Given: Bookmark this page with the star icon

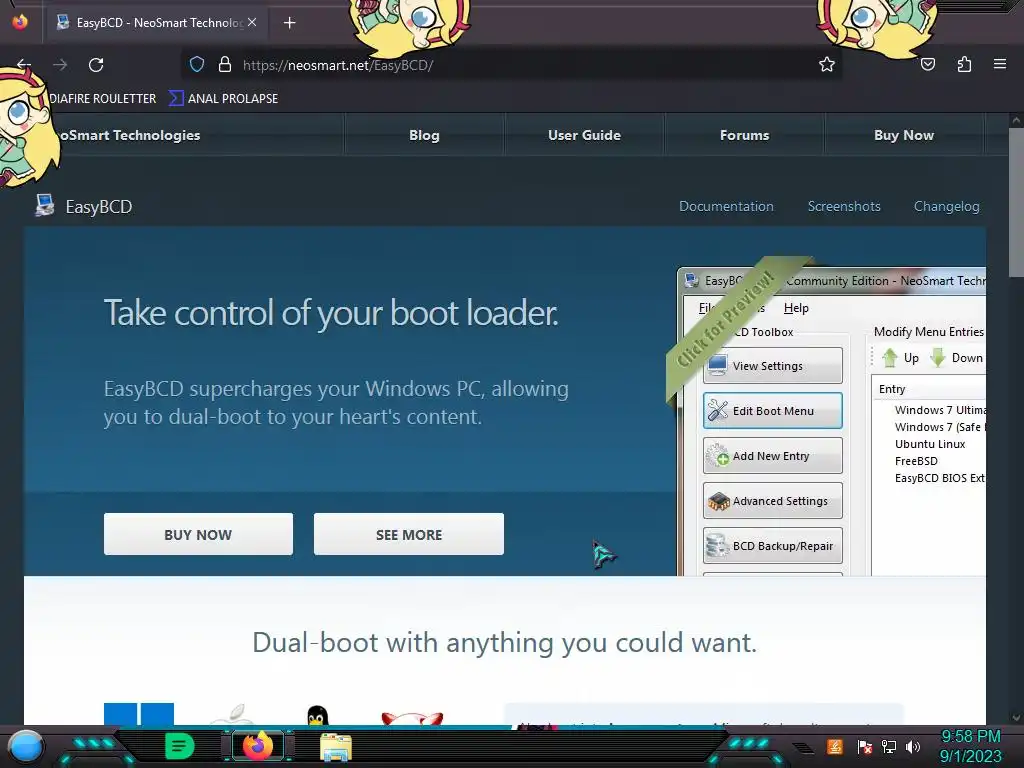Looking at the screenshot, I should pyautogui.click(x=827, y=65).
